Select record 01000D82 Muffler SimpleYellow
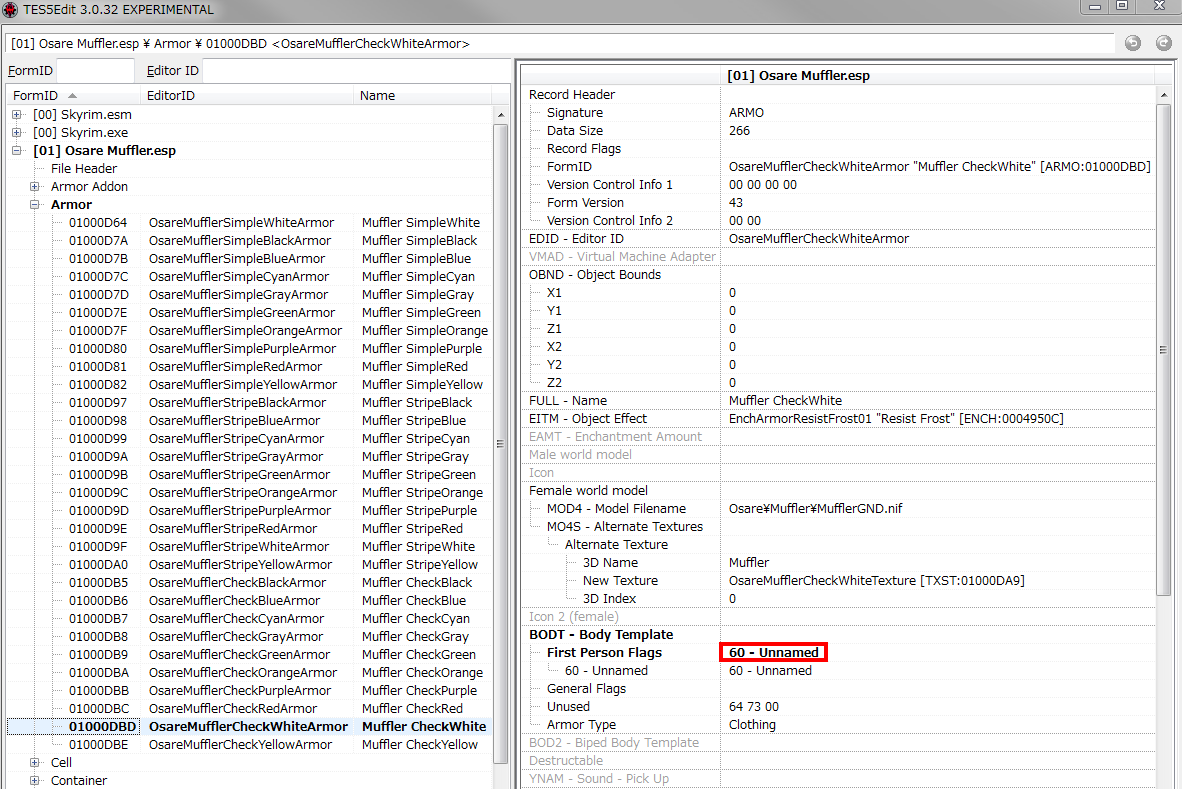The image size is (1182, 789). 249,385
